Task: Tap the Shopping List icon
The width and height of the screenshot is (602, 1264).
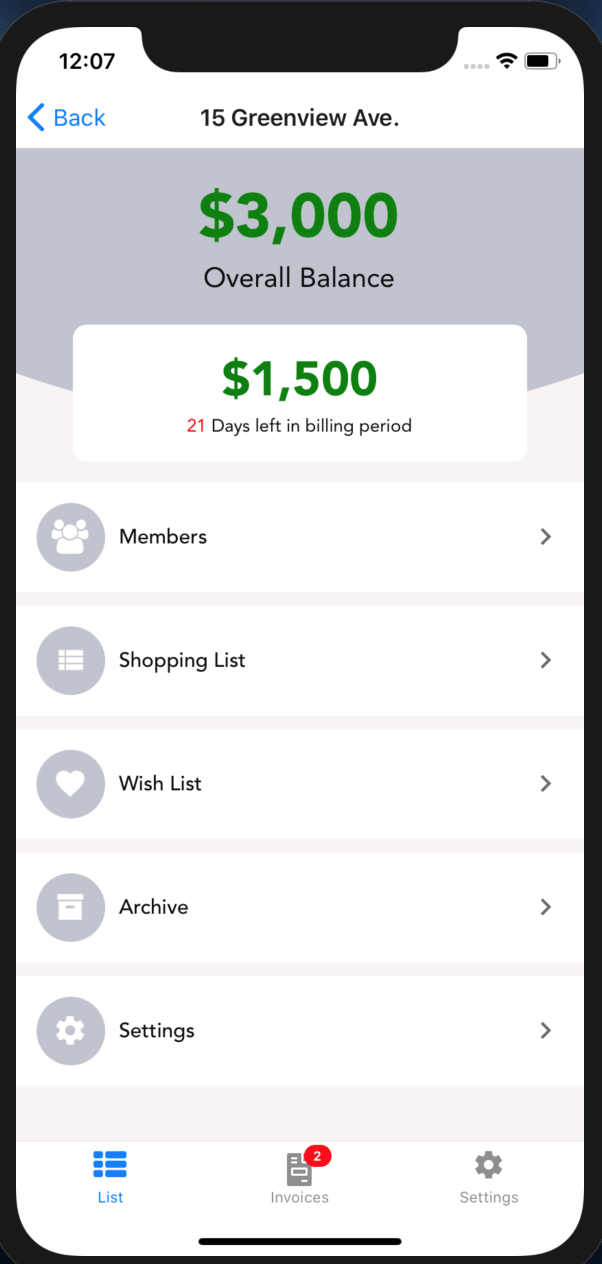Action: click(x=70, y=660)
